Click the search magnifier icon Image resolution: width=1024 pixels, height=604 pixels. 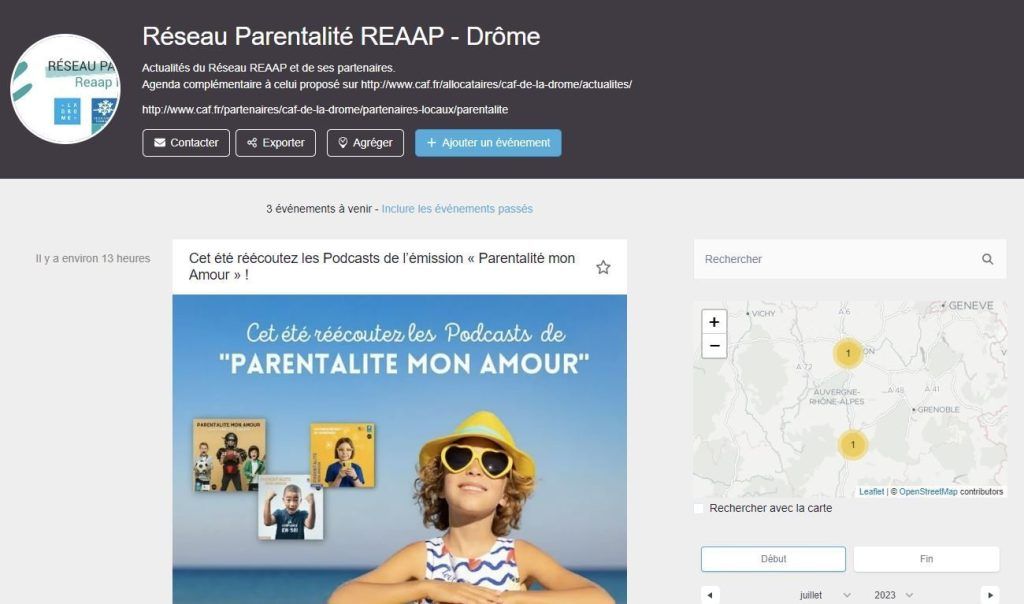987,259
